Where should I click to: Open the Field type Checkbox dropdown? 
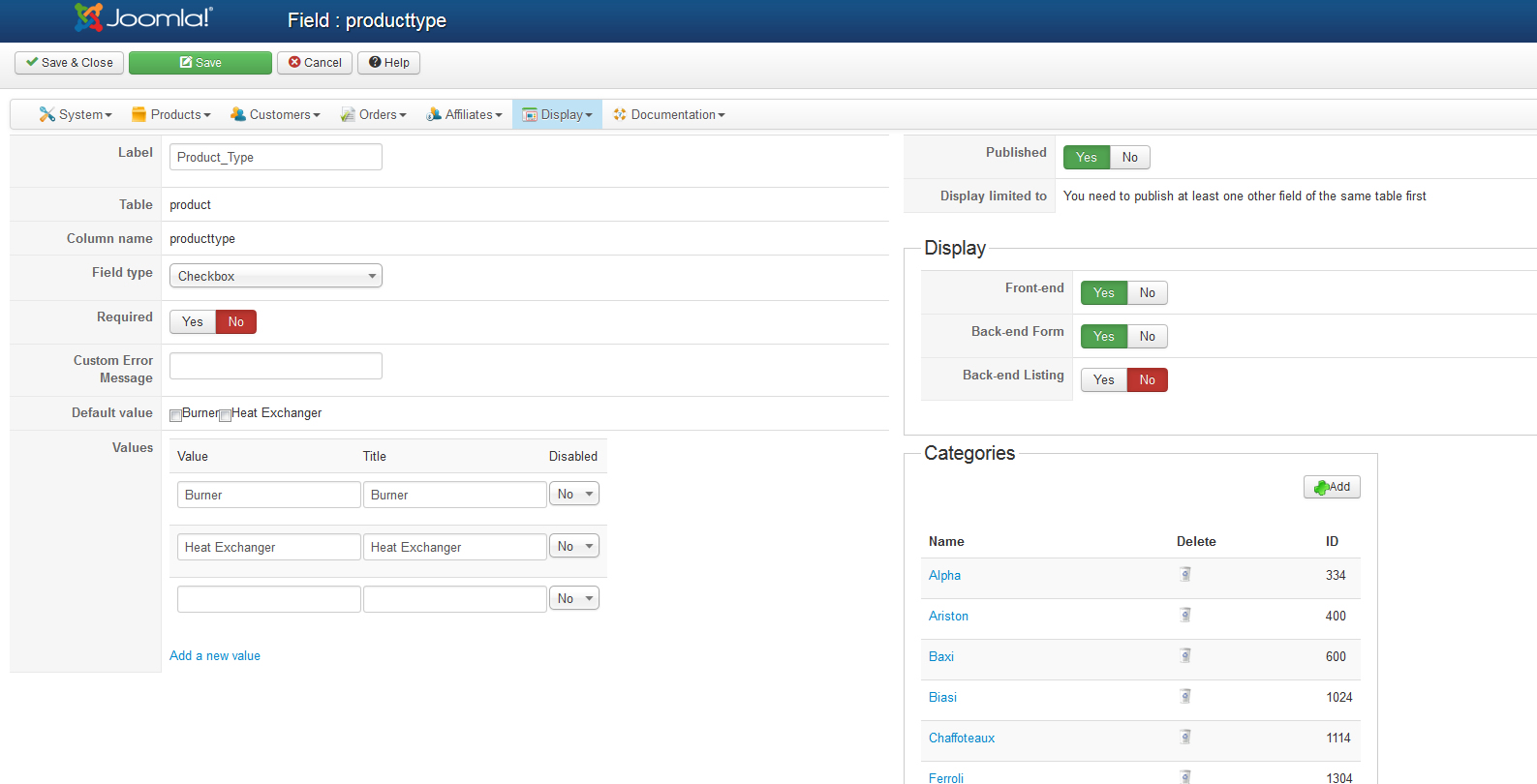tap(276, 276)
